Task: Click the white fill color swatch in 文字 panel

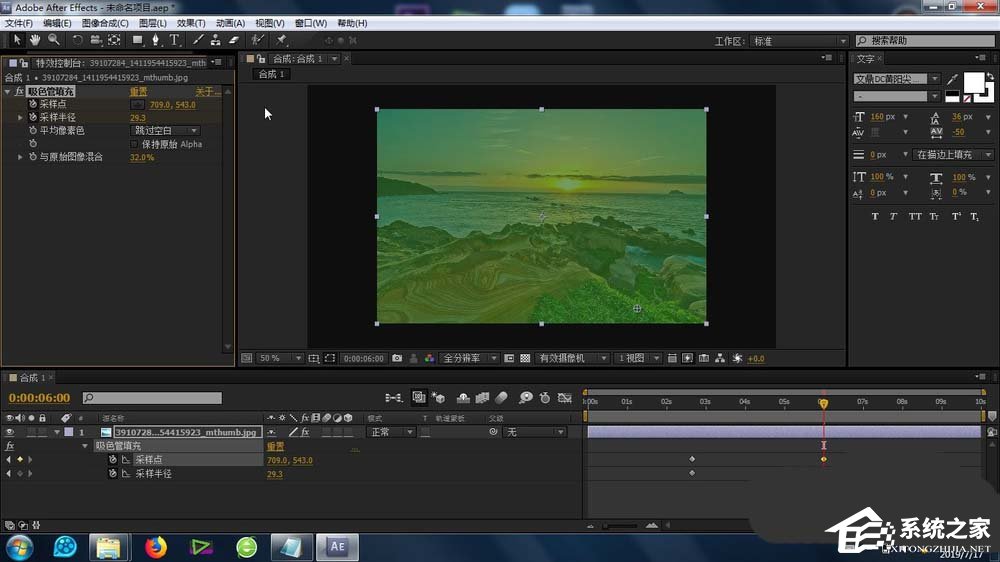Action: [x=973, y=82]
